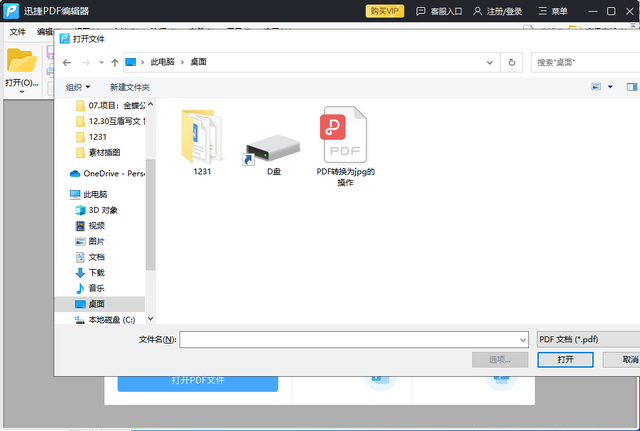640x431 pixels.
Task: Select the D盘 drive shortcut
Action: 273,154
